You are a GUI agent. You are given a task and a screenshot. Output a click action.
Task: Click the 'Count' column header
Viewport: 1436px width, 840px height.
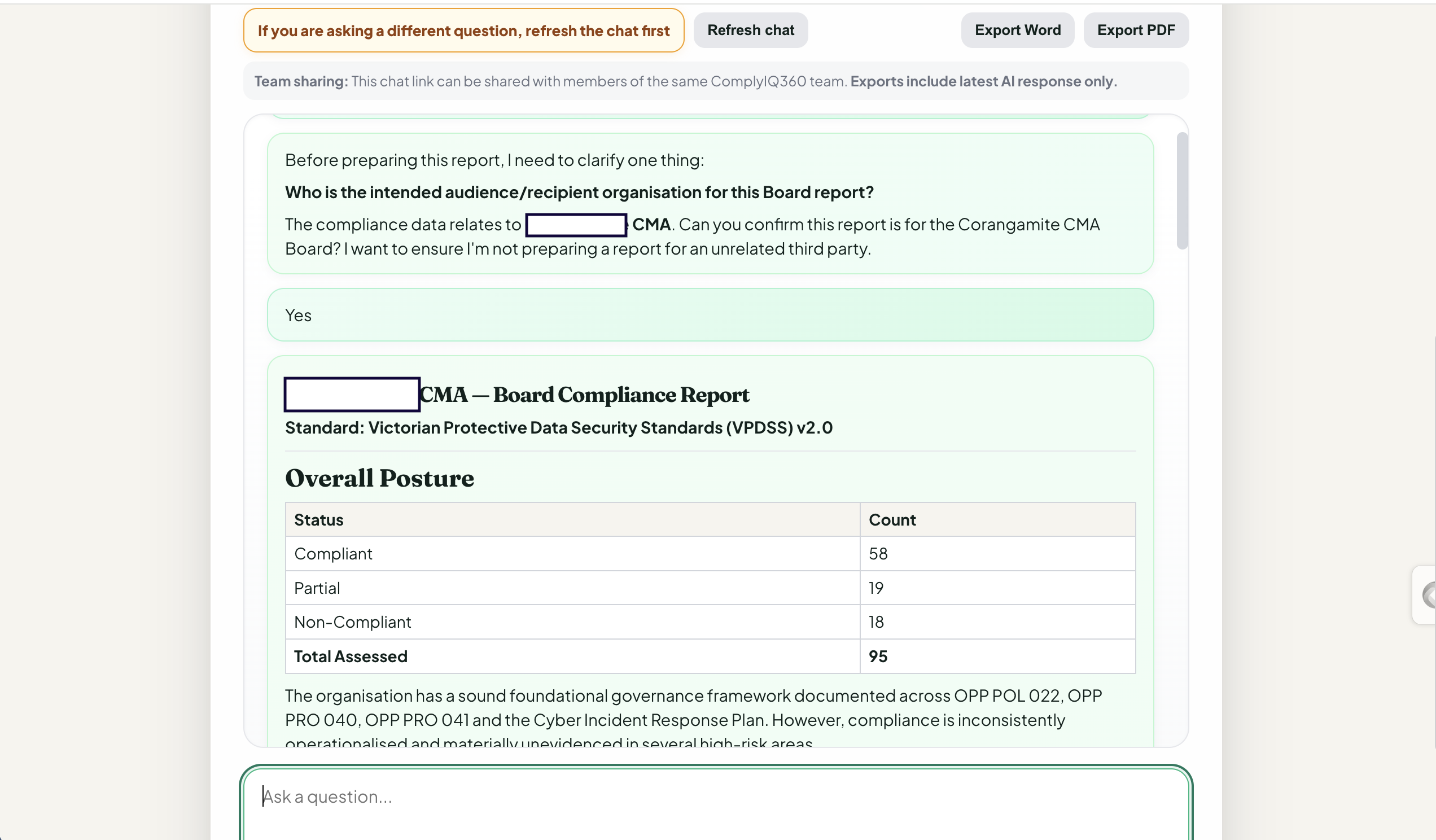(x=997, y=520)
